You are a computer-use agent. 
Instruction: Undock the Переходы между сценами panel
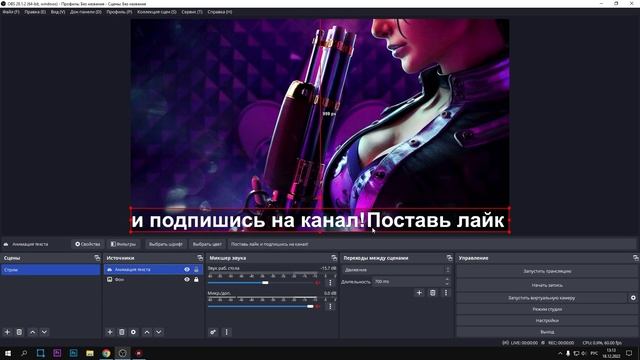coord(449,258)
